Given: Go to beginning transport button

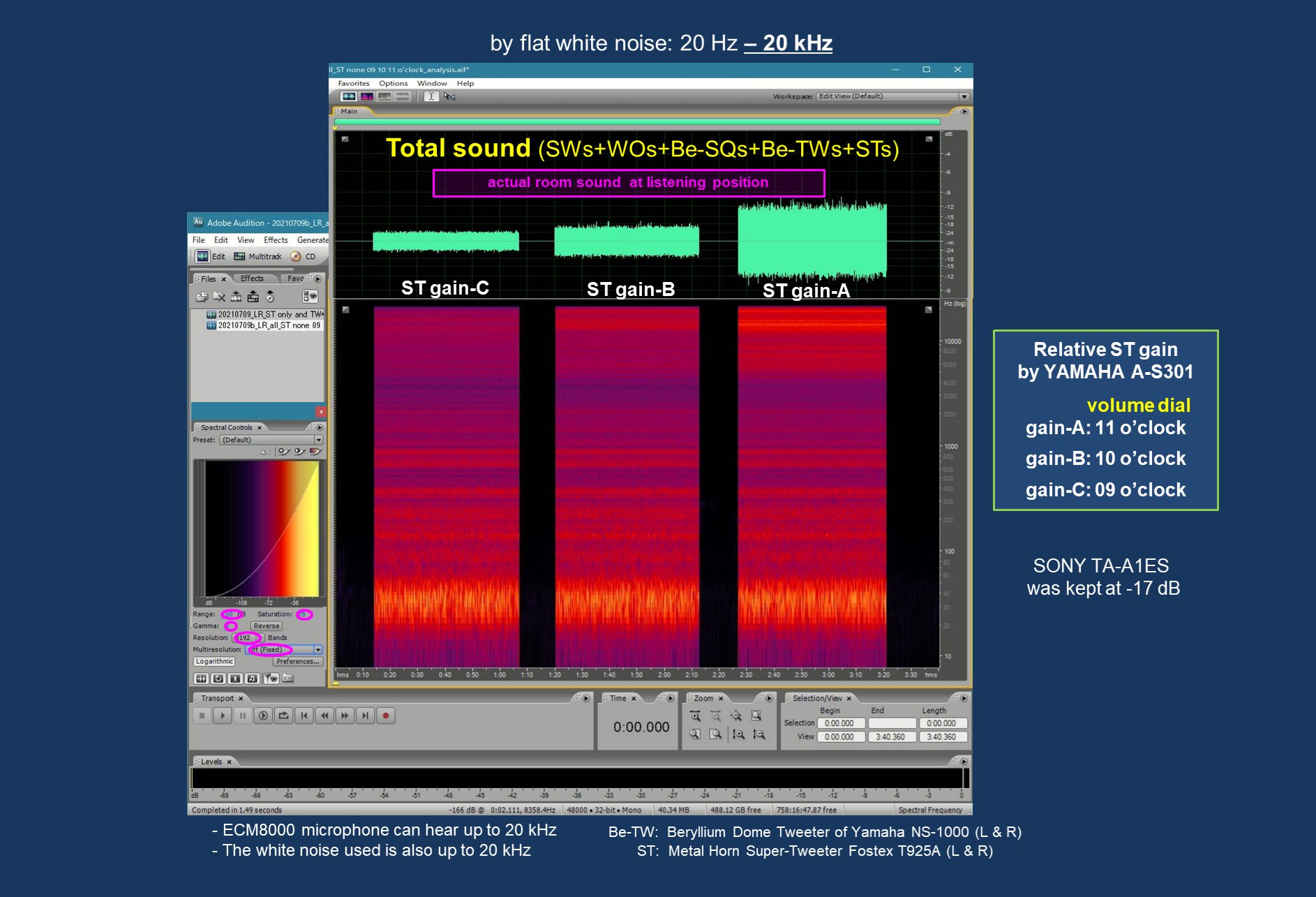Looking at the screenshot, I should point(304,716).
